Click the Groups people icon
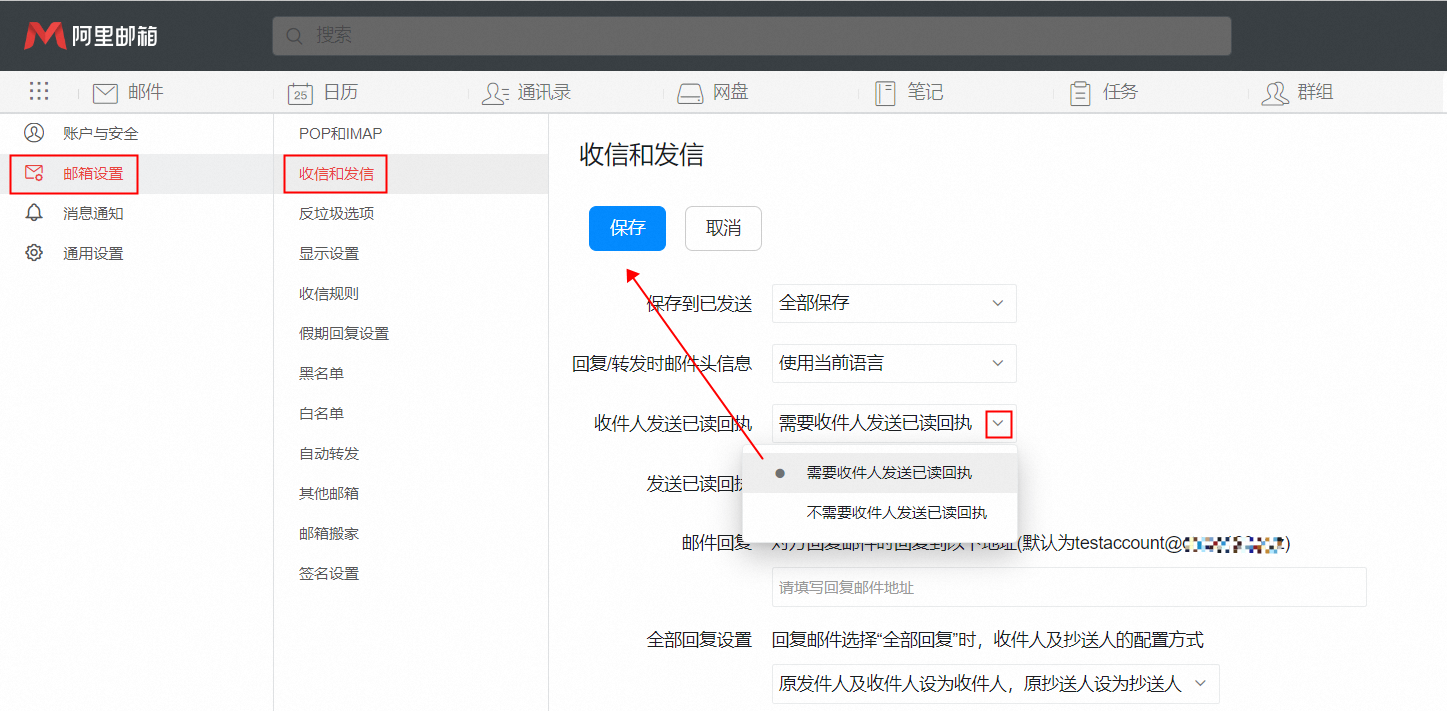Image resolution: width=1447 pixels, height=711 pixels. (1275, 93)
